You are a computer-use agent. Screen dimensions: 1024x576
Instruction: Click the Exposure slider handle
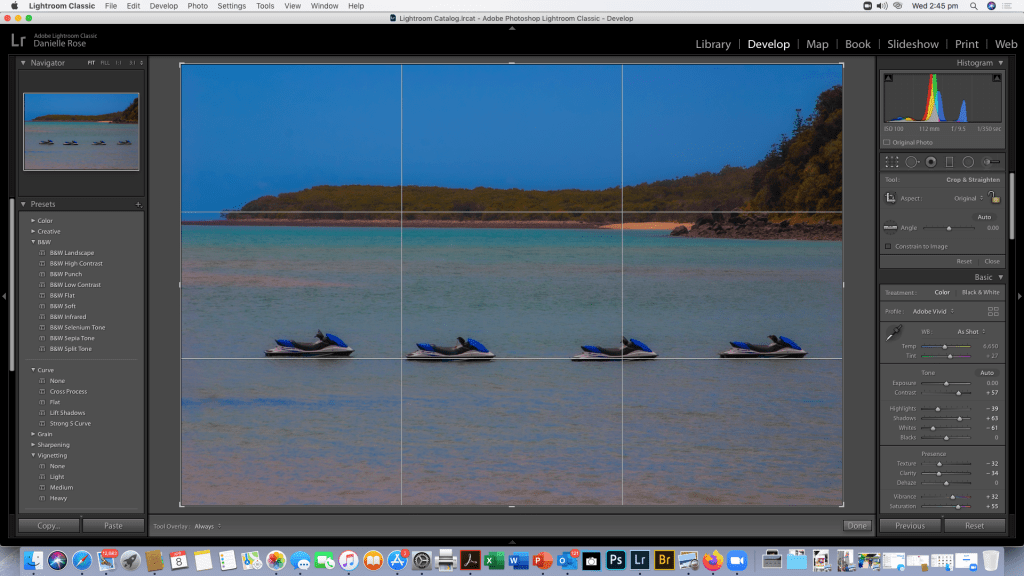tap(948, 383)
